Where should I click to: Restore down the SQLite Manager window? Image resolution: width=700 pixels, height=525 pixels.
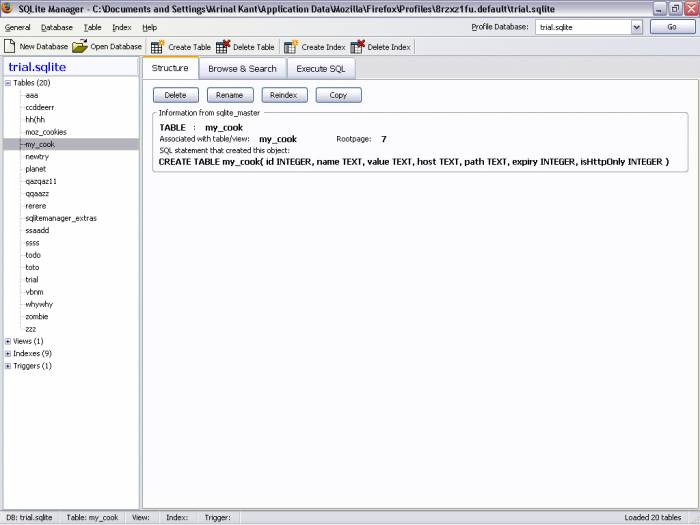[675, 8]
